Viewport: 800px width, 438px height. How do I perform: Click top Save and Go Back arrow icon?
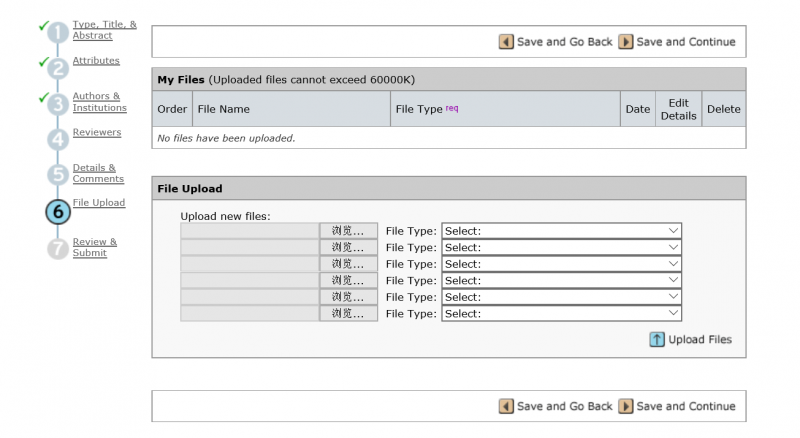pos(506,42)
